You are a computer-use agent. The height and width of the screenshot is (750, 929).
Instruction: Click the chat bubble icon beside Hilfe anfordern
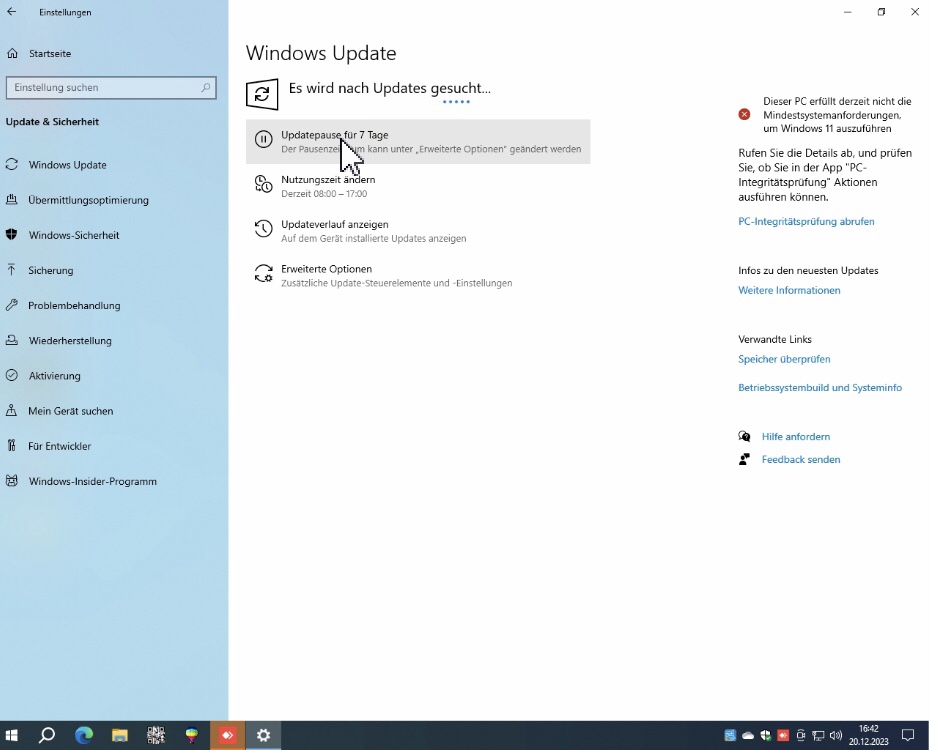[x=744, y=437]
